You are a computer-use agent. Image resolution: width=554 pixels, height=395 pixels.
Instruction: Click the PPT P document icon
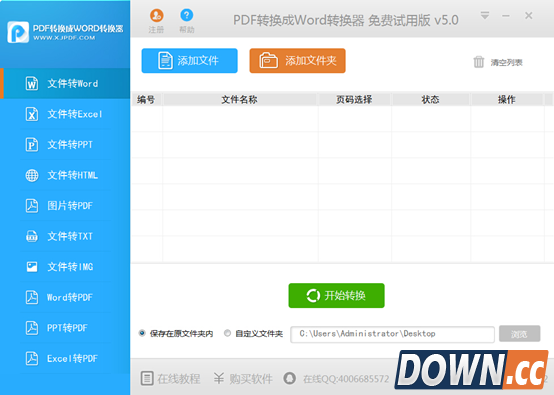coord(32,145)
